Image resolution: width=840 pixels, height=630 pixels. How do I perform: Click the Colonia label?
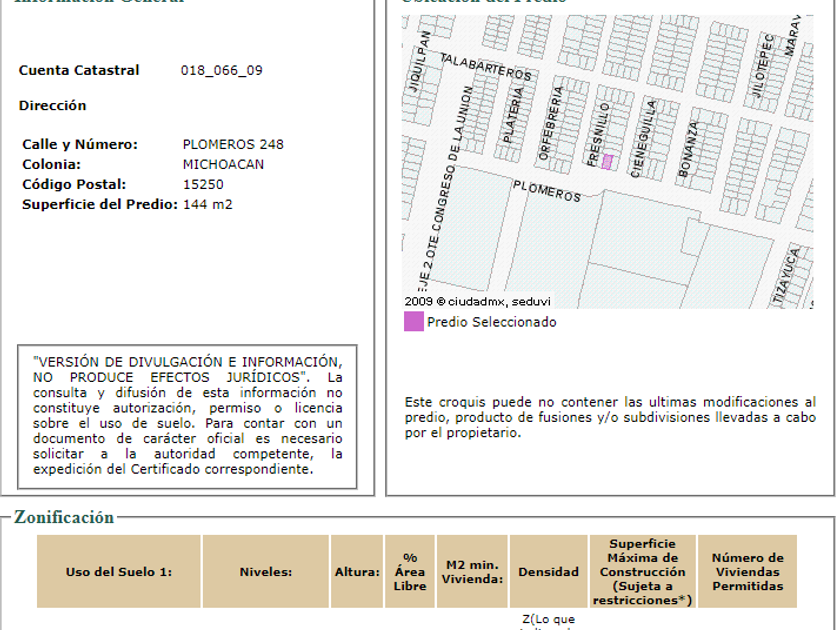point(51,164)
